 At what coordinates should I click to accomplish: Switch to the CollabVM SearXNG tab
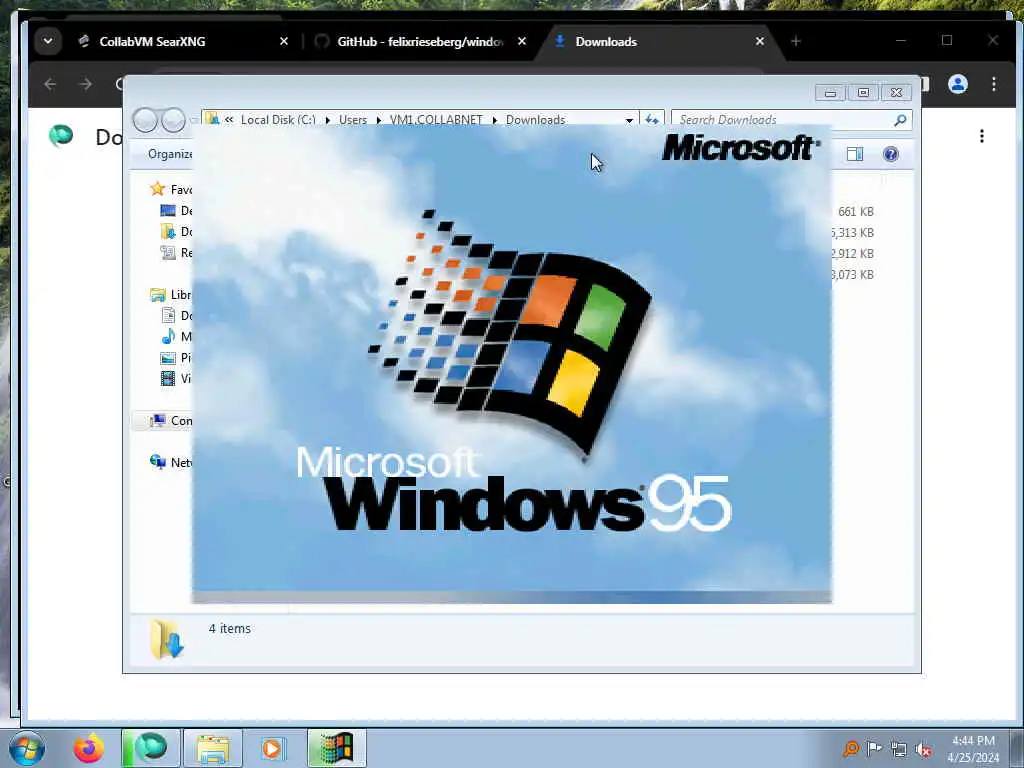[152, 41]
